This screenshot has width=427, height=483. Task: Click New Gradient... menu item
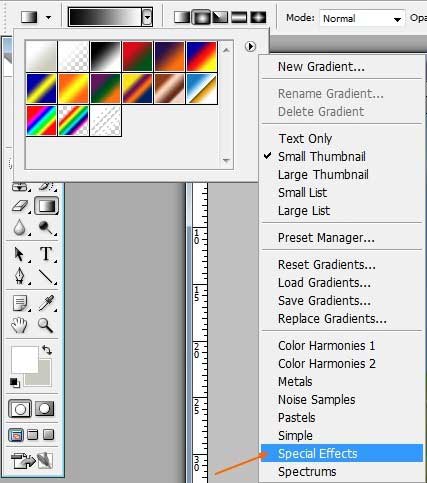pos(321,67)
